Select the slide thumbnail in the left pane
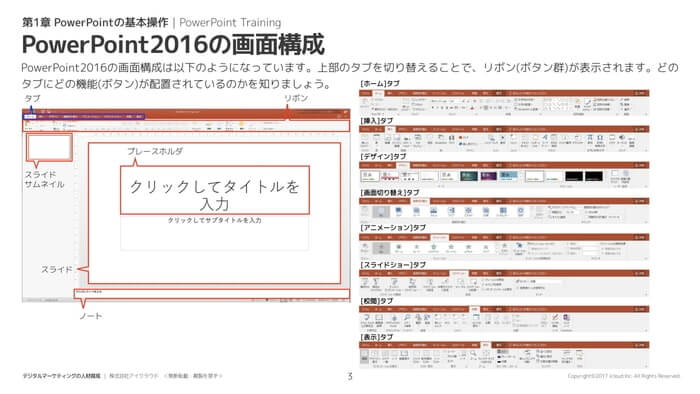 49,147
